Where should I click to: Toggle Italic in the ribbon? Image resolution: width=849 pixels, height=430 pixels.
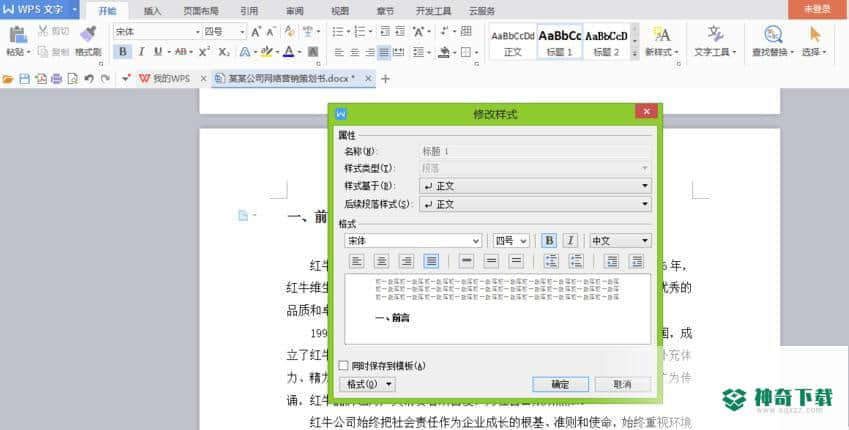141,51
